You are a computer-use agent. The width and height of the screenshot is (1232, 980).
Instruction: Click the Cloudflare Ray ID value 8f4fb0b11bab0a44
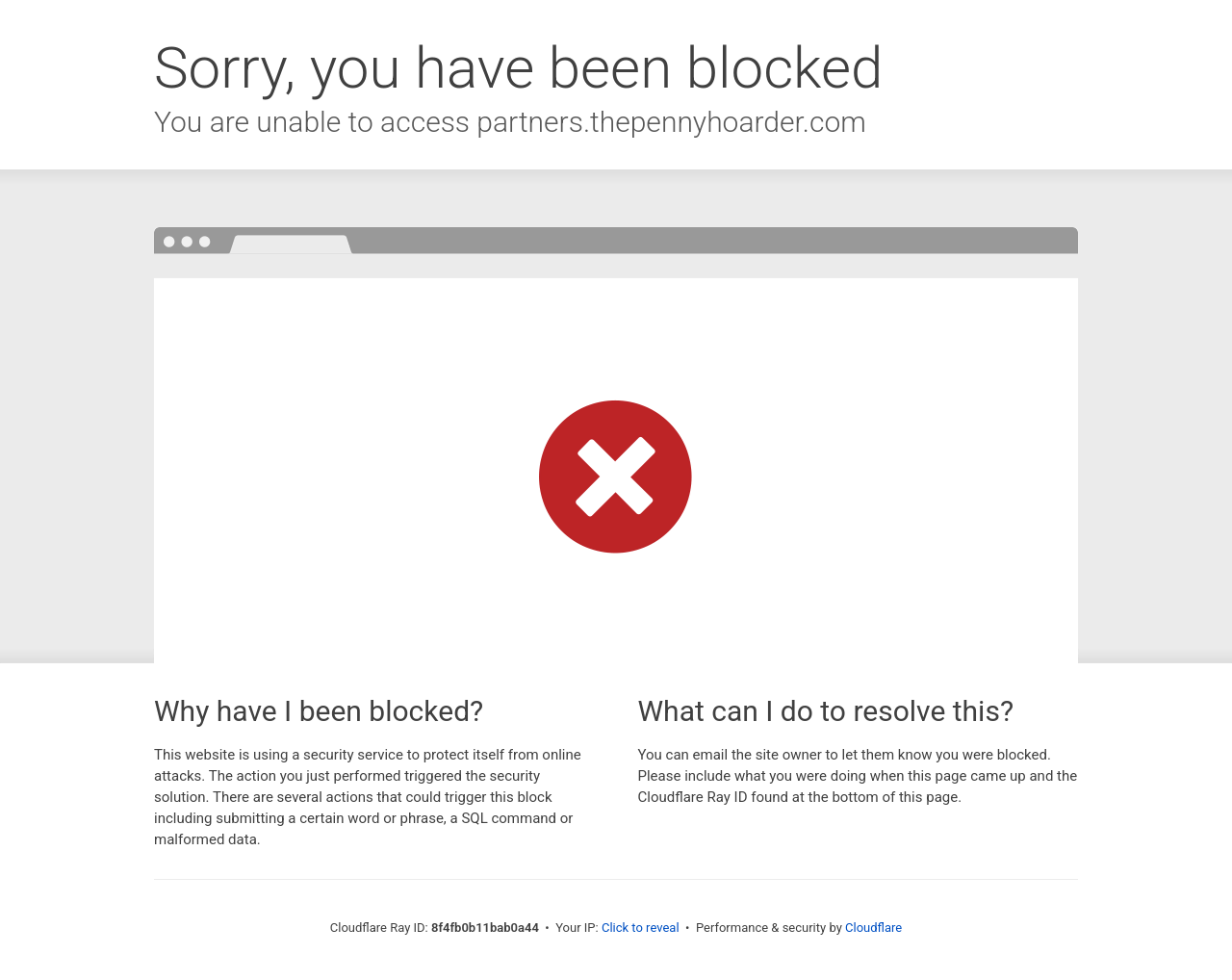(x=485, y=928)
